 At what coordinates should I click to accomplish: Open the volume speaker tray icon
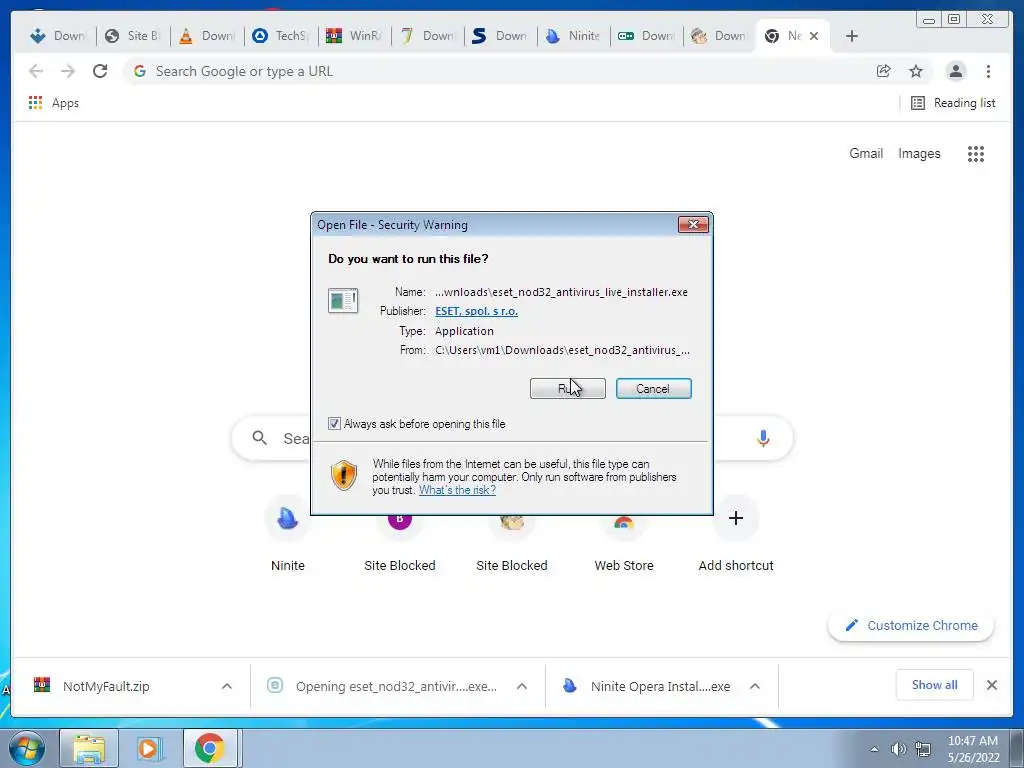[x=899, y=749]
